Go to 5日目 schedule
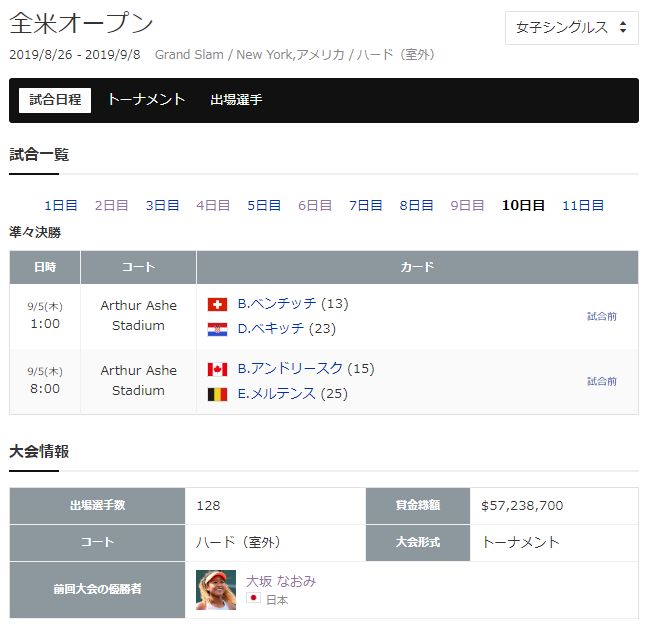The width and height of the screenshot is (649, 631). 264,205
